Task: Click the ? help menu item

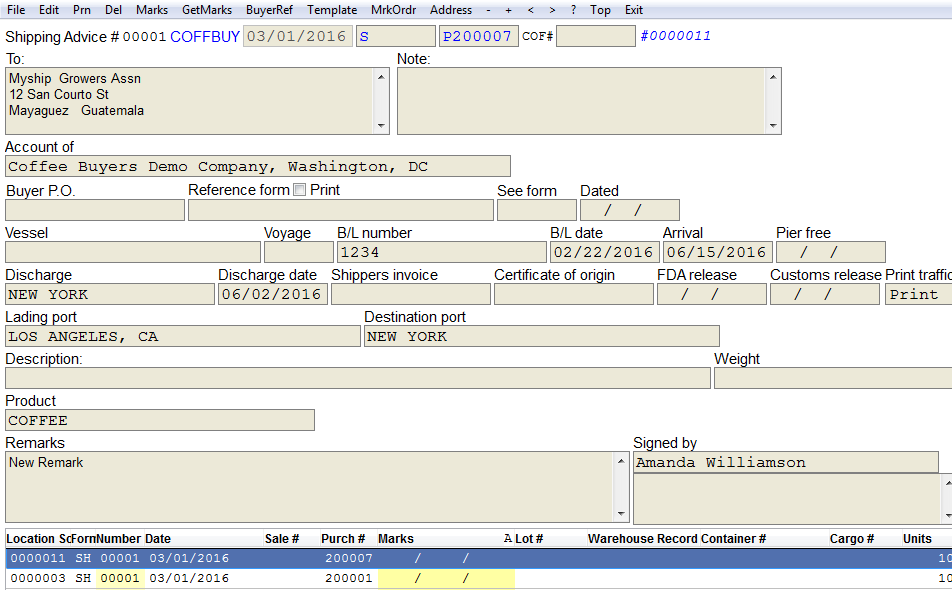Action: click(x=573, y=10)
